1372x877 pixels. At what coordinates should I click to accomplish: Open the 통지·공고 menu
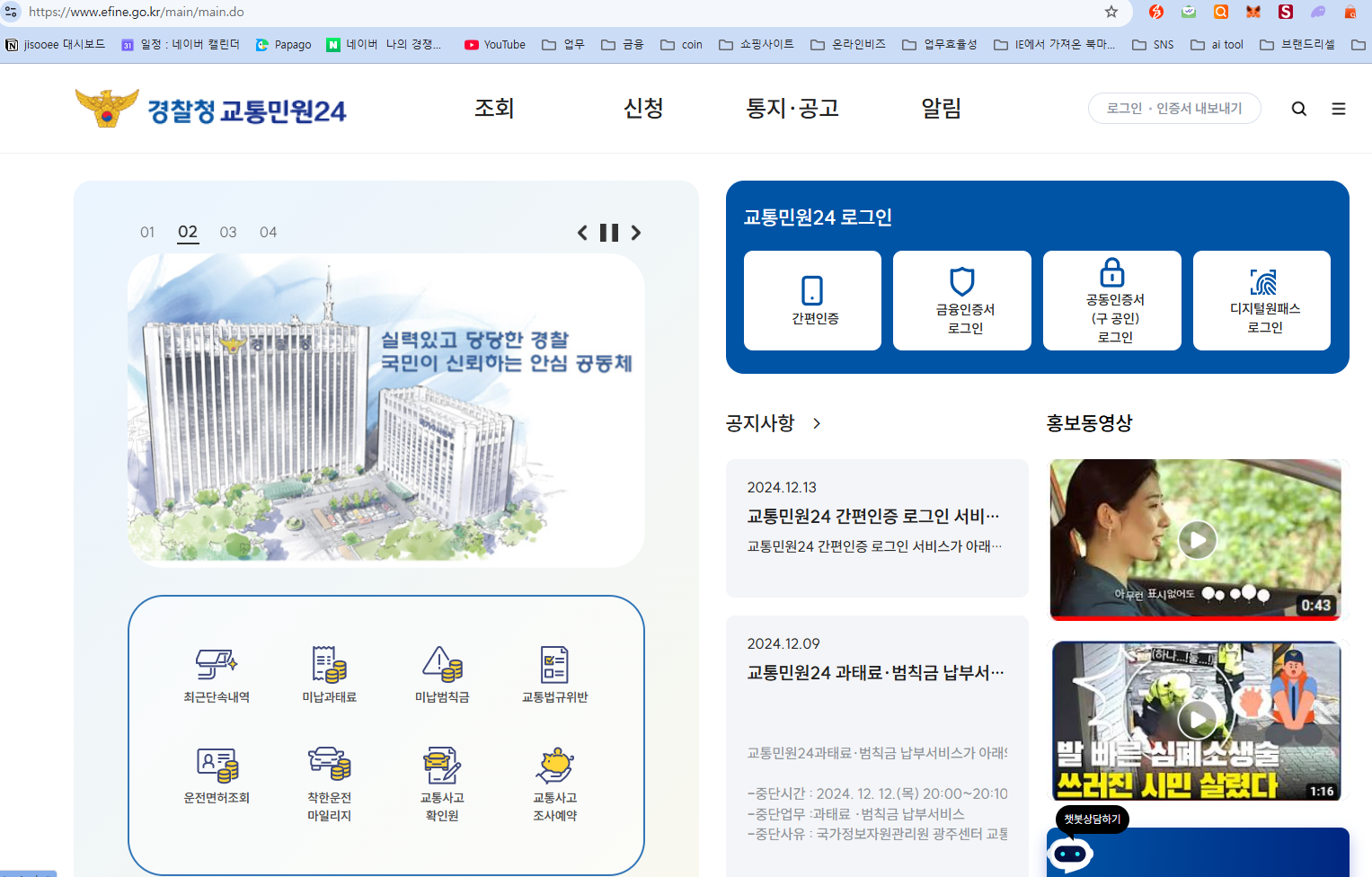tap(792, 109)
